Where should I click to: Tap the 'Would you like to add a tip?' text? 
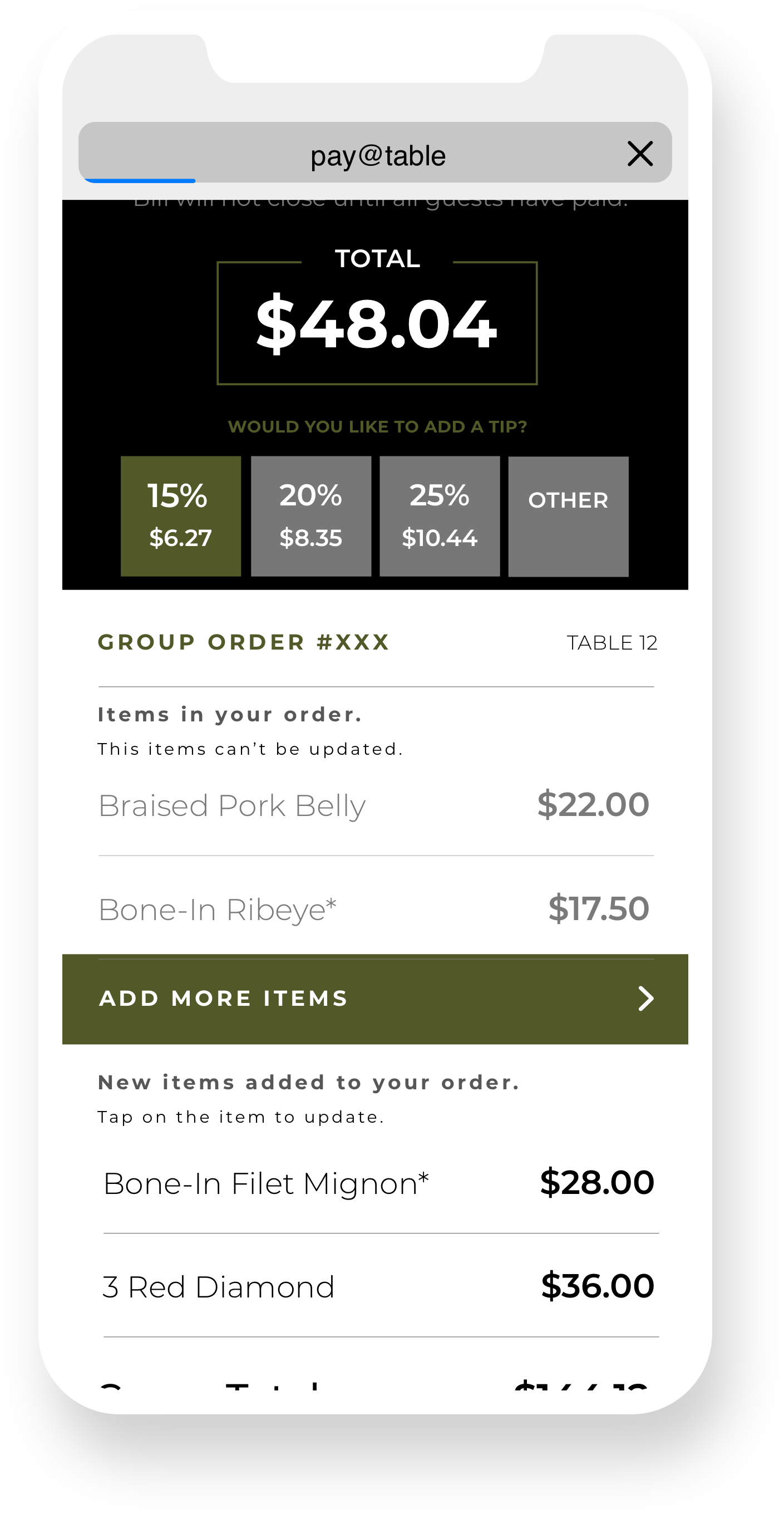pos(377,427)
